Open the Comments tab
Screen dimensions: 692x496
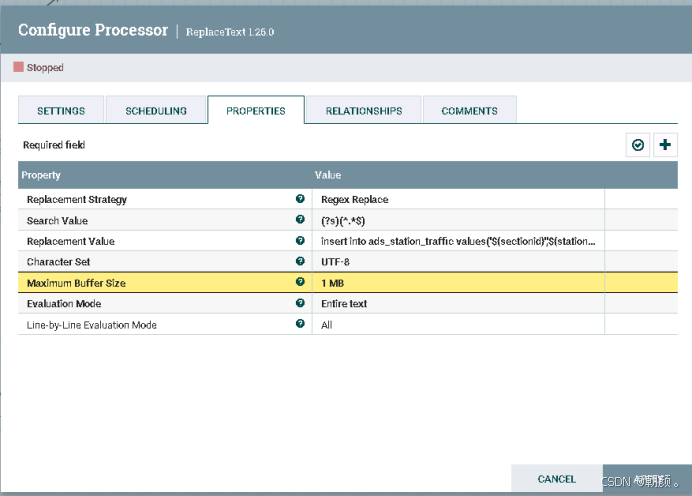[470, 110]
